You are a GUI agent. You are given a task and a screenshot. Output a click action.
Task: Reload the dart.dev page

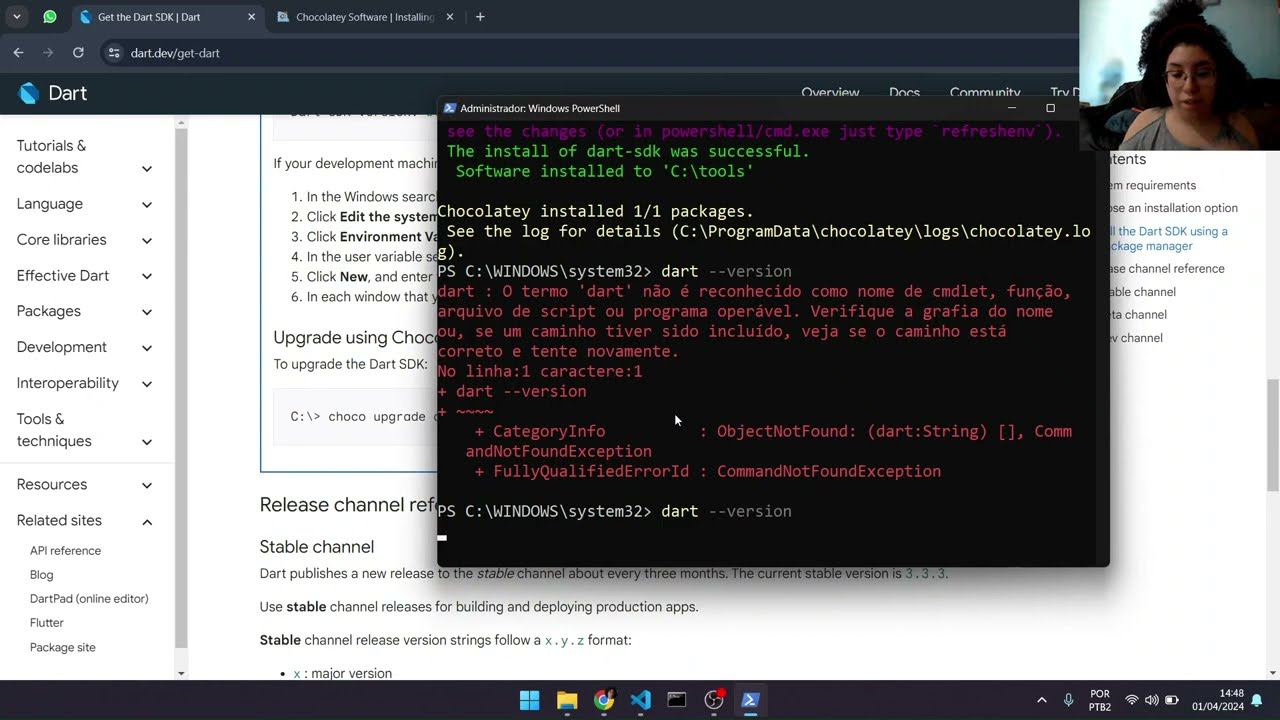[78, 53]
